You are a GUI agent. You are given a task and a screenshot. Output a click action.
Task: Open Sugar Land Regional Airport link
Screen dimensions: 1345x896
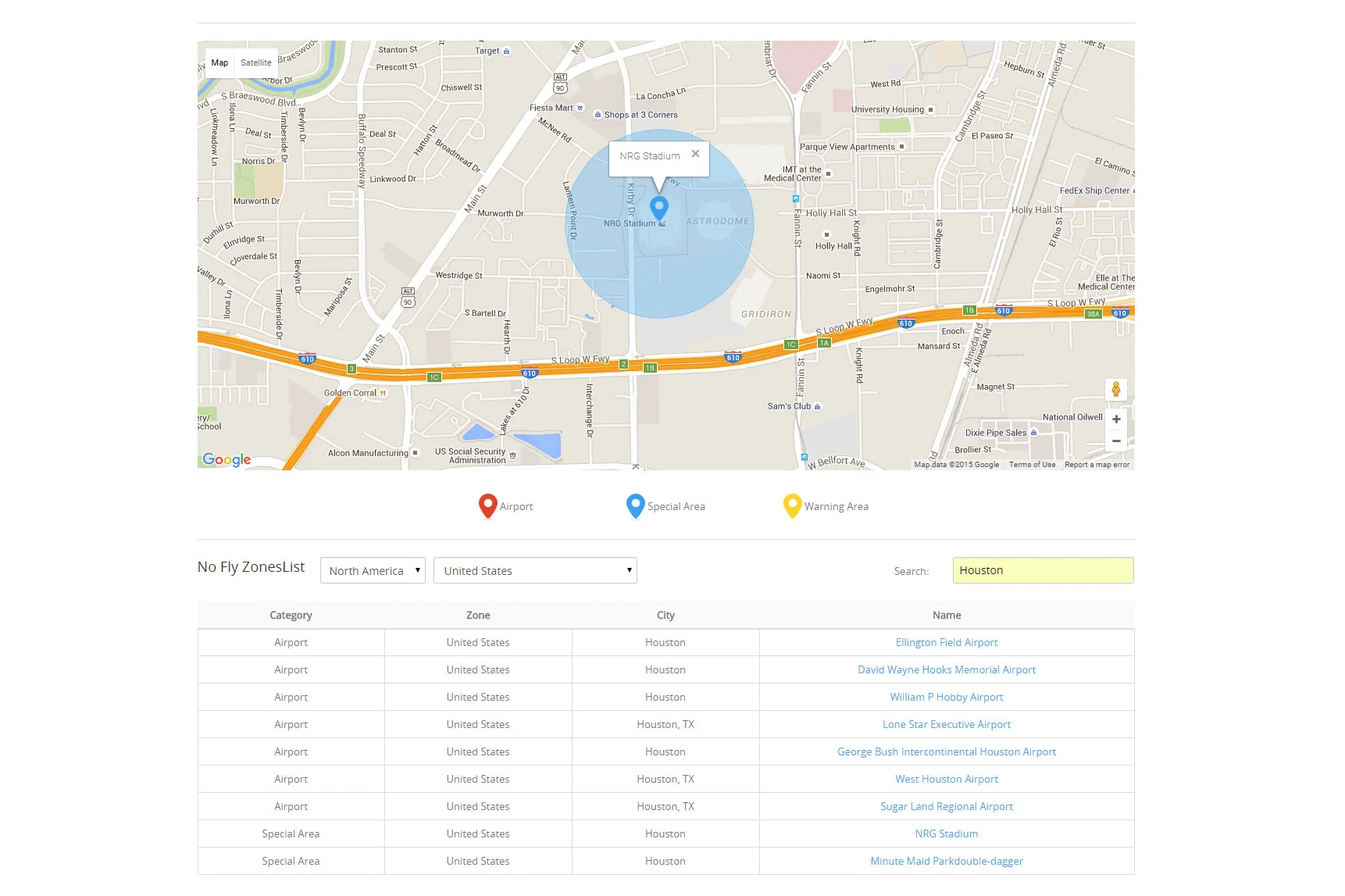pos(947,806)
